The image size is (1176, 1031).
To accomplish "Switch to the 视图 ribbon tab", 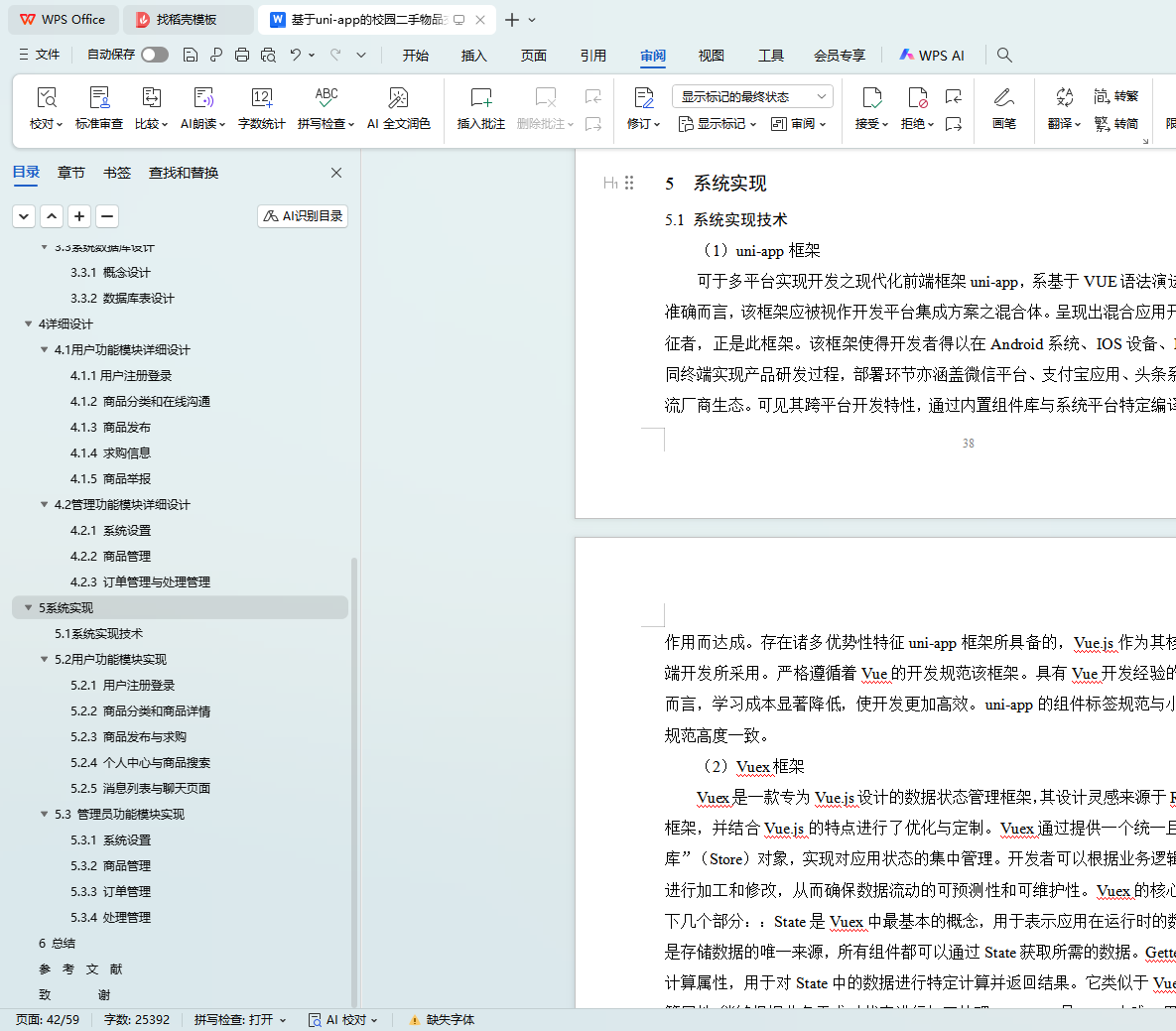I will [711, 56].
